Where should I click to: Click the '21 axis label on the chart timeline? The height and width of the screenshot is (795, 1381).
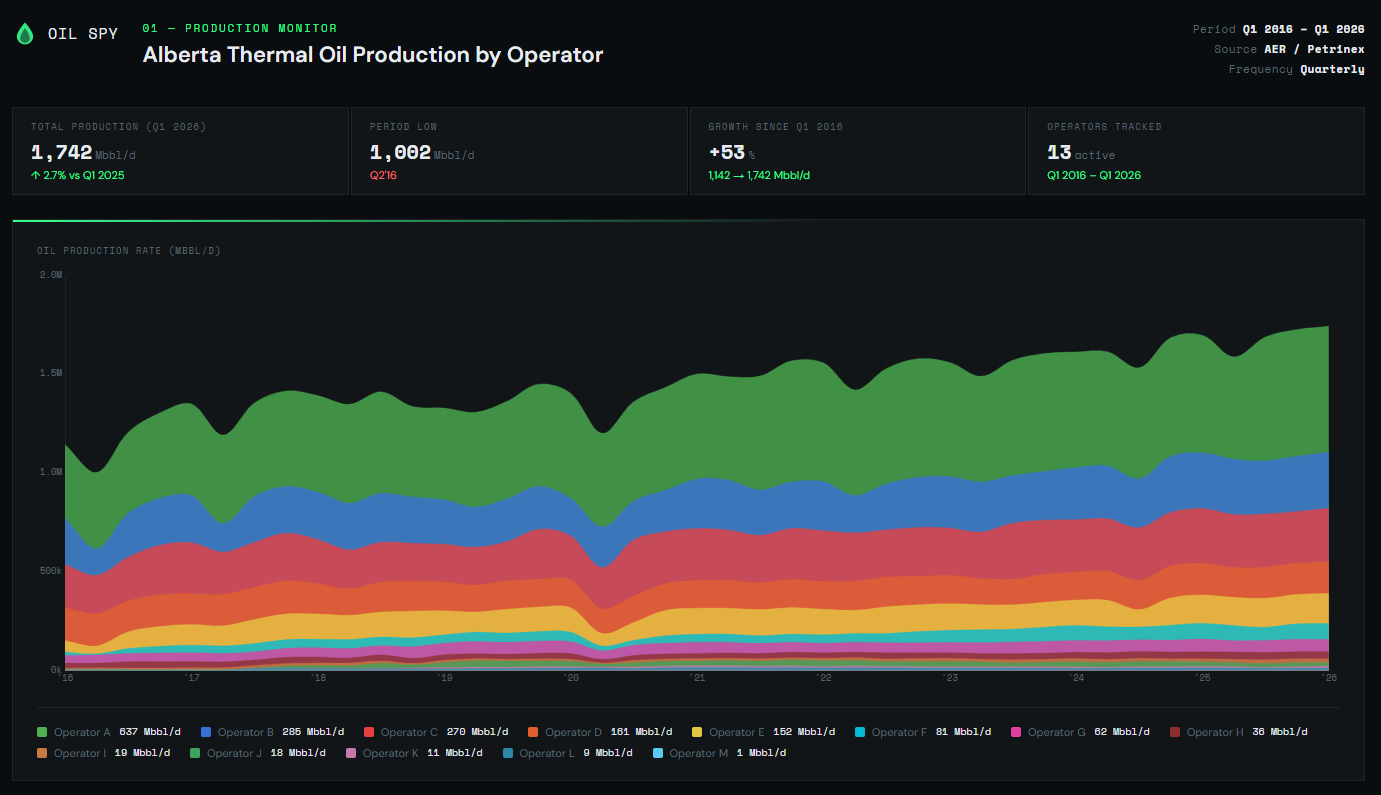699,677
